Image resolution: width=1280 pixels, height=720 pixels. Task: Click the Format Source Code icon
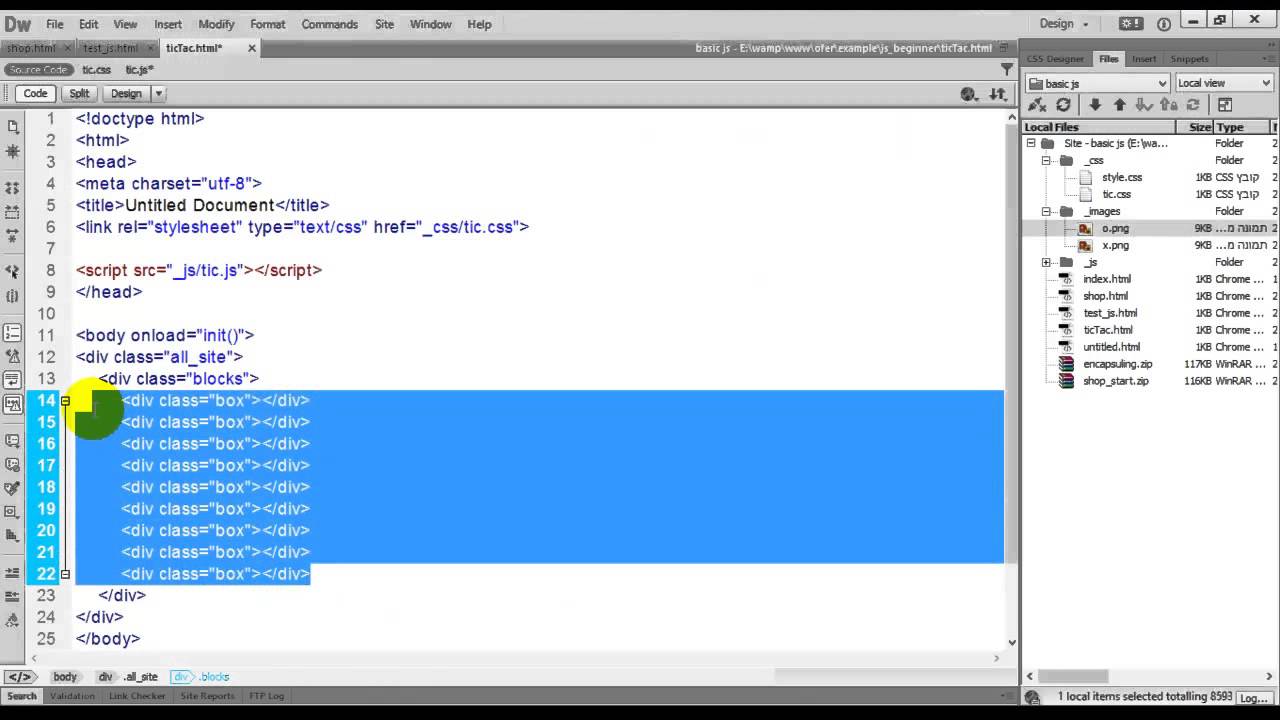click(x=13, y=620)
